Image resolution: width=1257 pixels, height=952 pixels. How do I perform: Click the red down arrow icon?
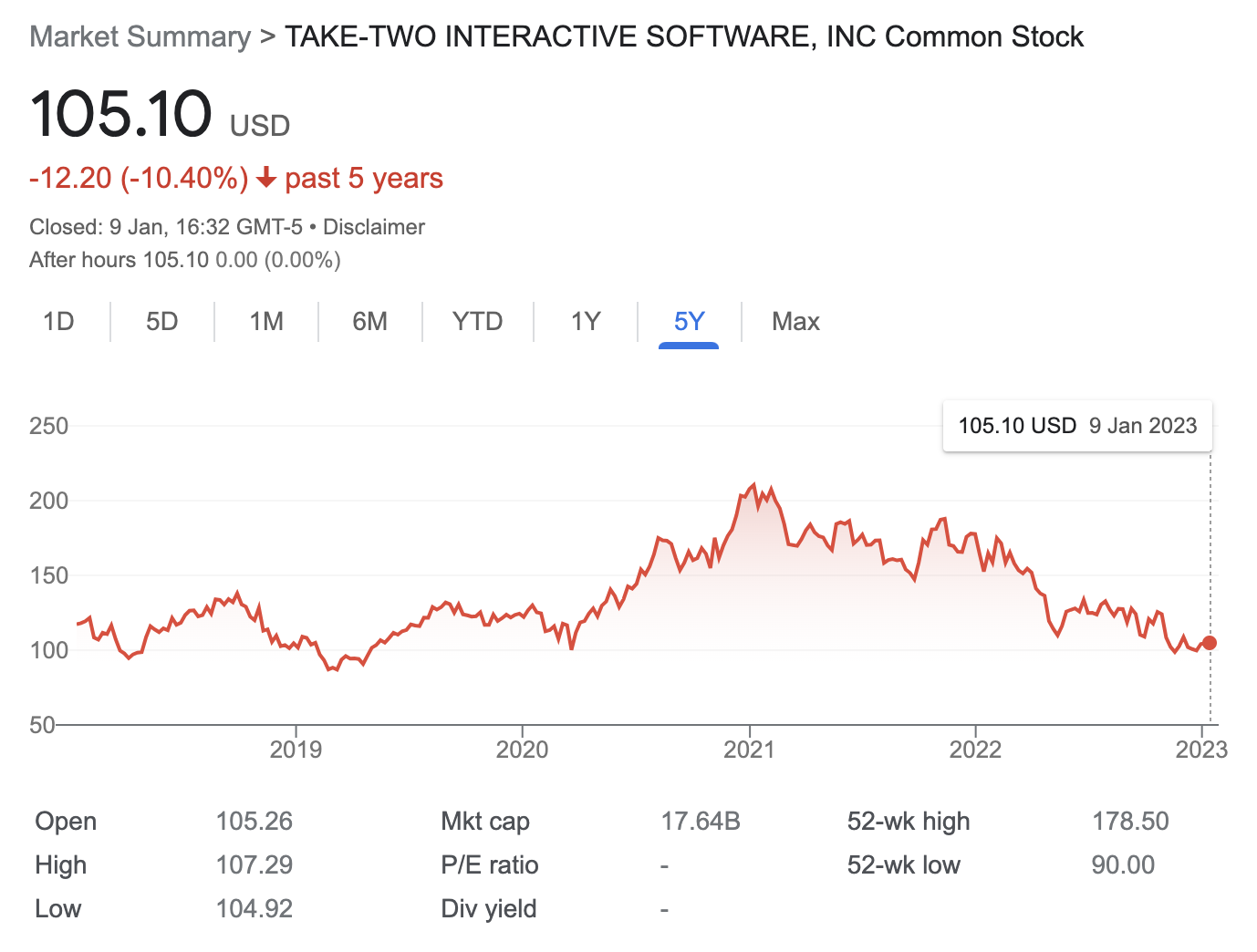tap(266, 178)
